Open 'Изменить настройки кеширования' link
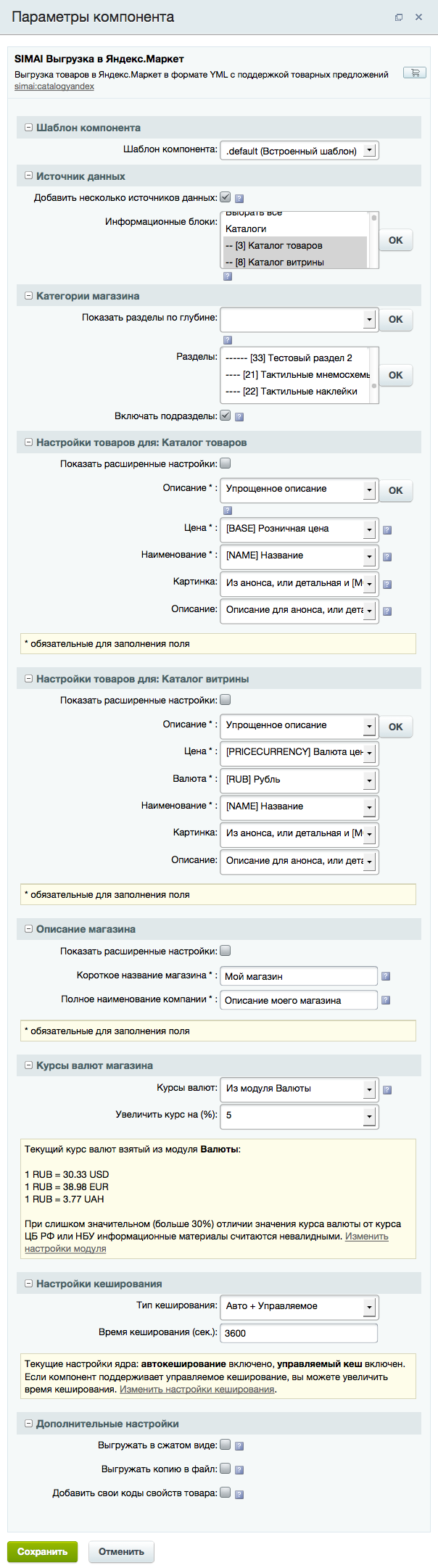Viewport: 438px width, 1568px height. [x=197, y=1390]
